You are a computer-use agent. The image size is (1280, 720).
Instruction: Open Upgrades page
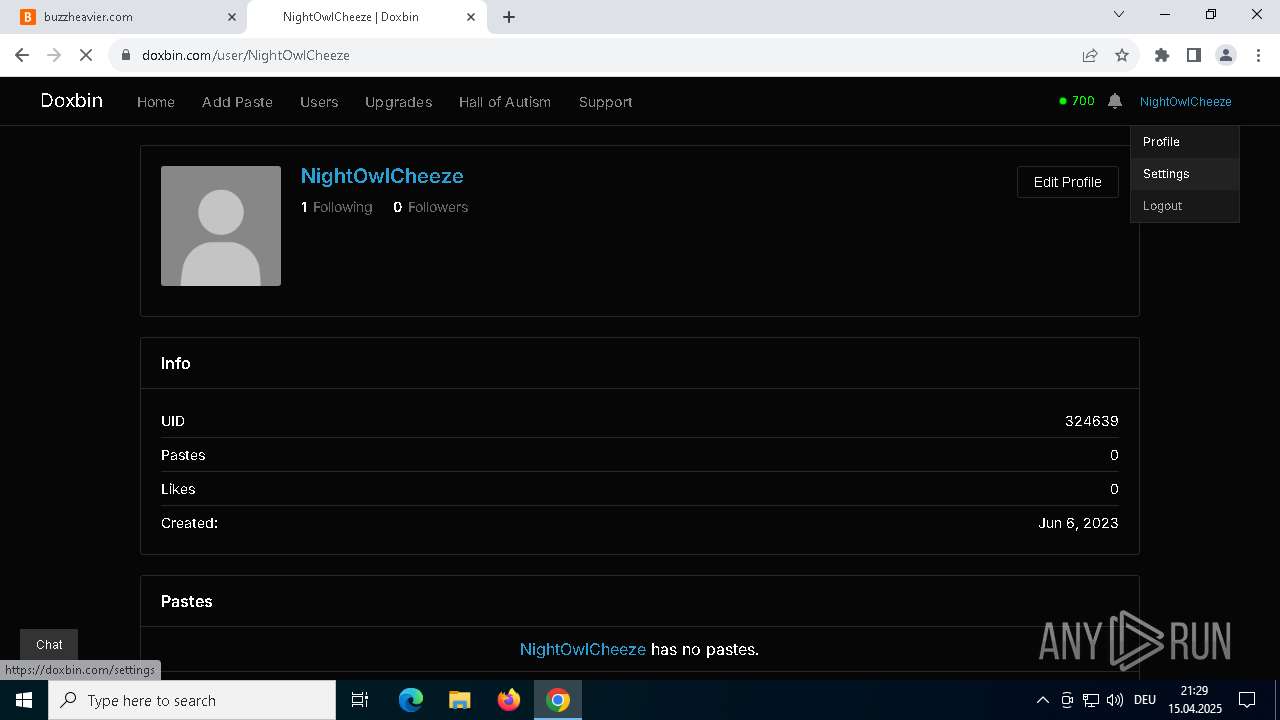tap(398, 102)
